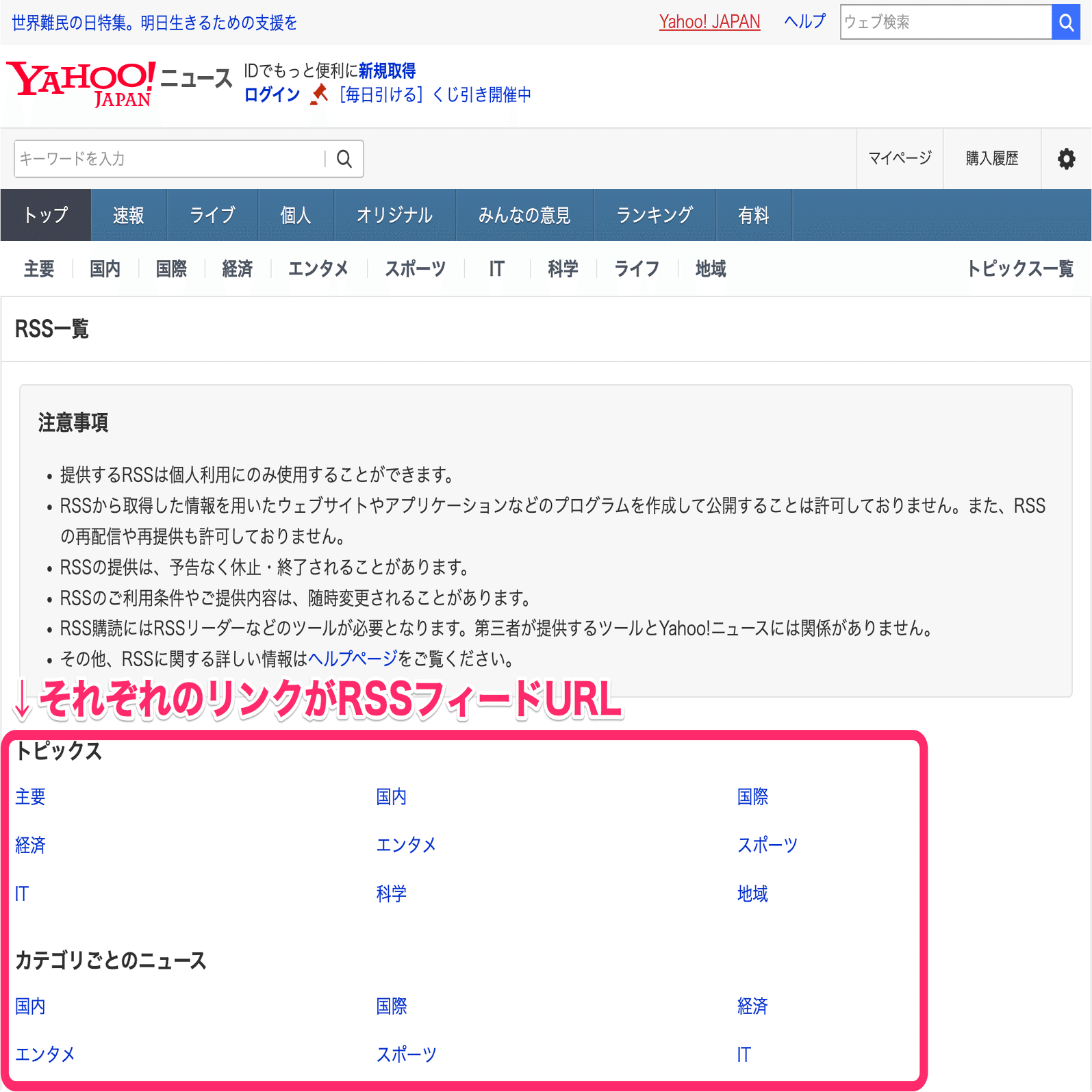Image resolution: width=1092 pixels, height=1092 pixels.
Task: Select 地域 in the category bar
Action: click(711, 268)
